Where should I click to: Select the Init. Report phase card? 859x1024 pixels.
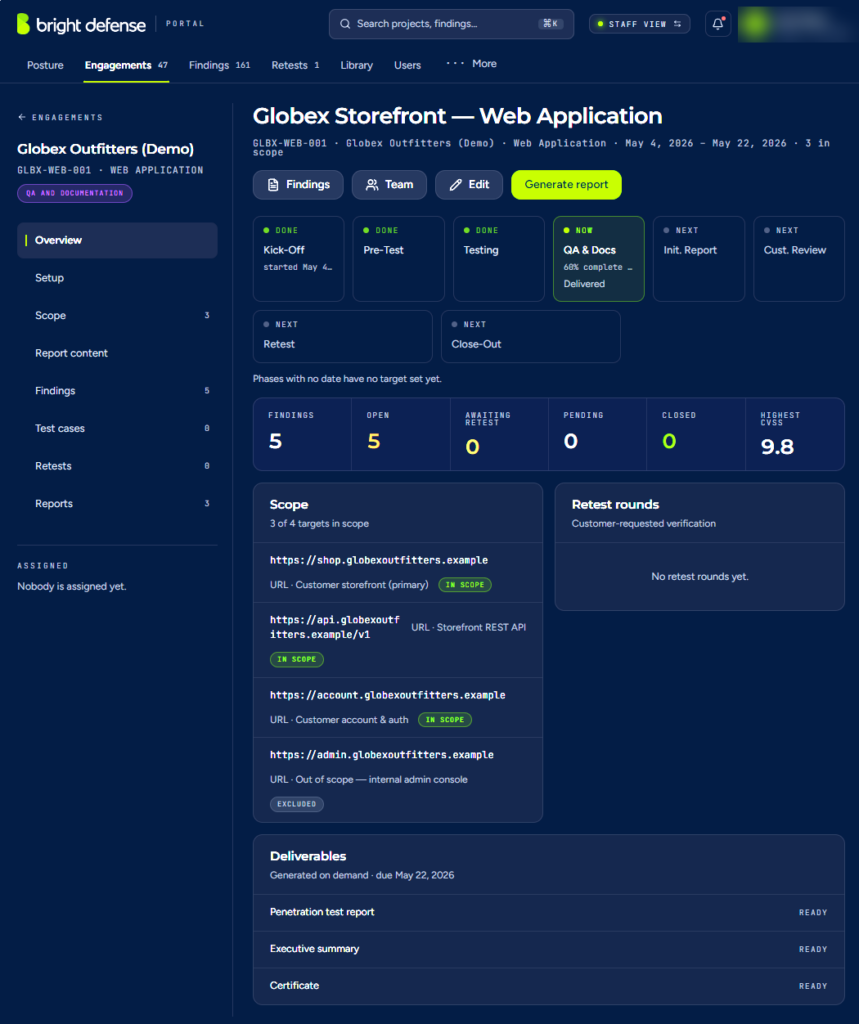point(699,259)
